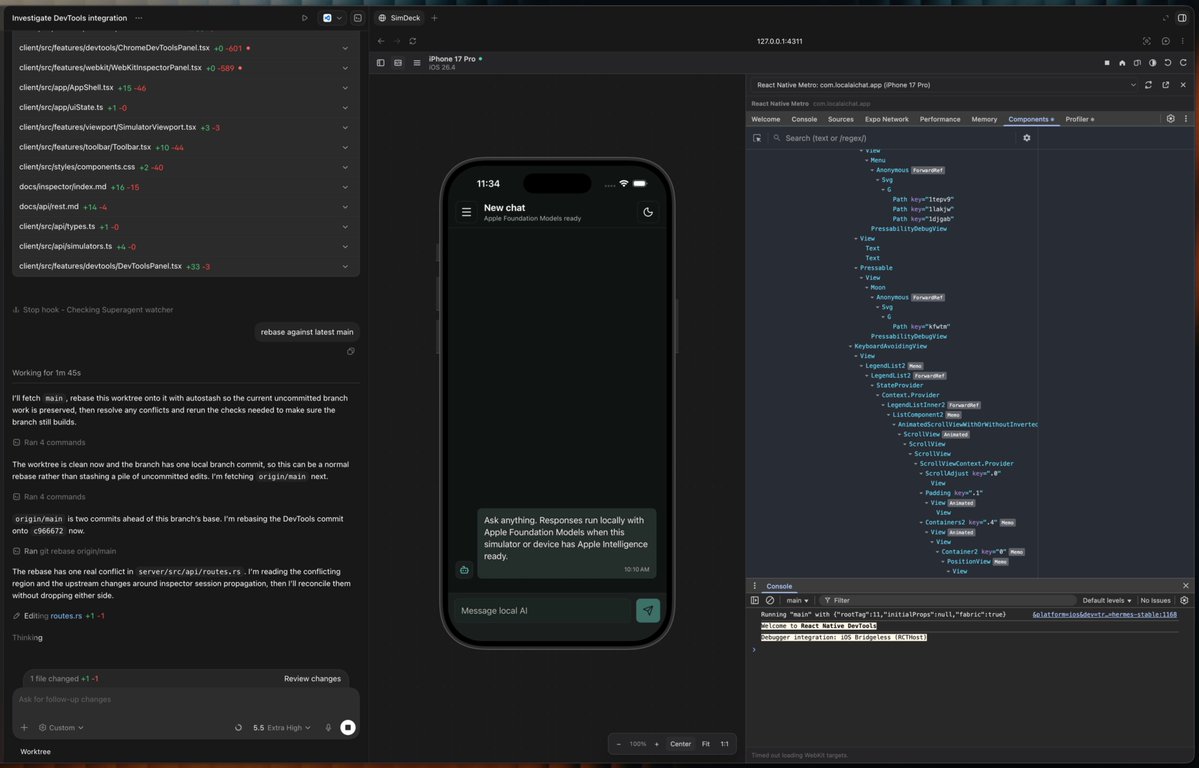1199x768 pixels.
Task: Click the microphone icon in chat input
Action: click(x=328, y=727)
